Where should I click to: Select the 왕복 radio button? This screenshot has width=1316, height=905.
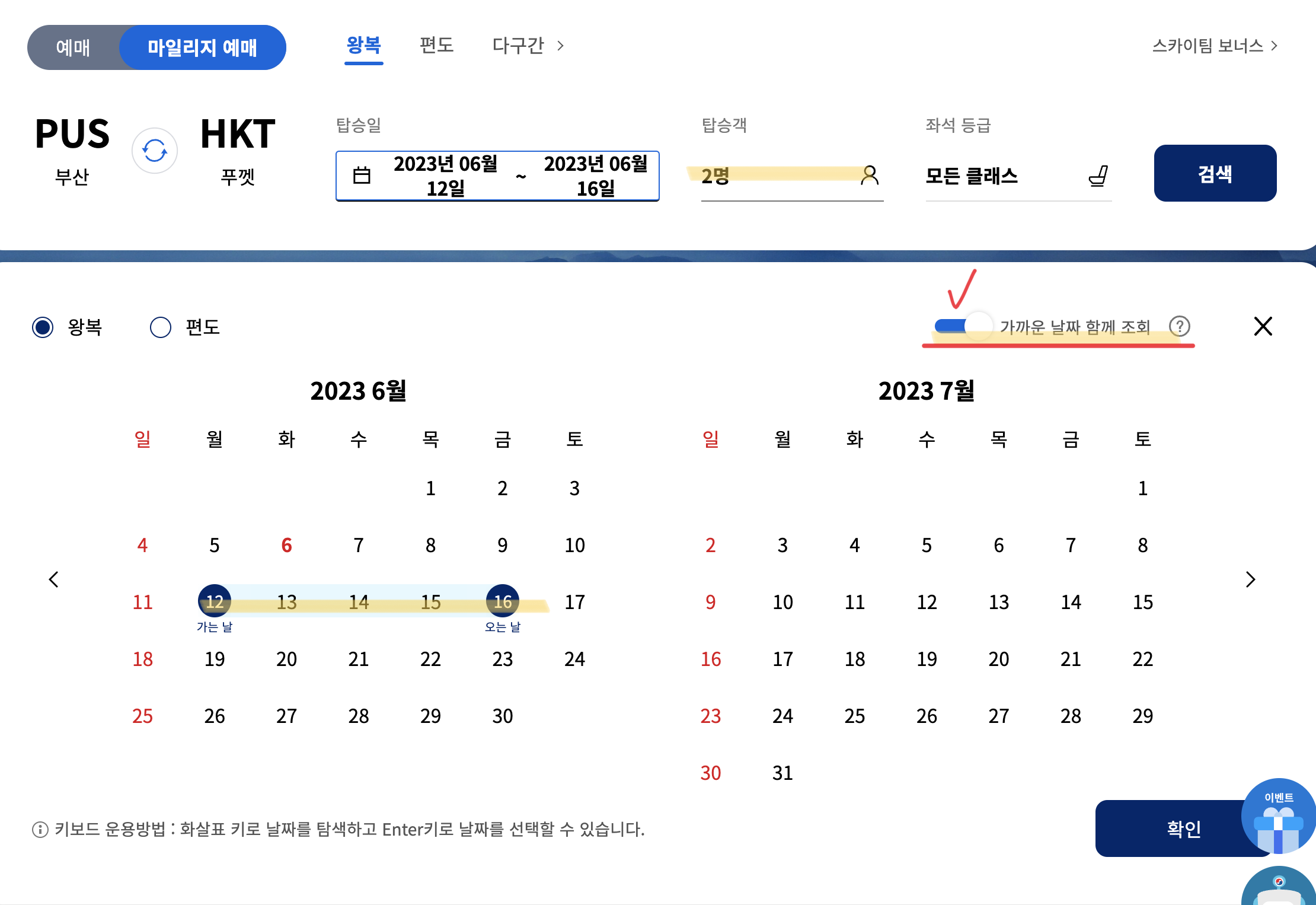43,327
